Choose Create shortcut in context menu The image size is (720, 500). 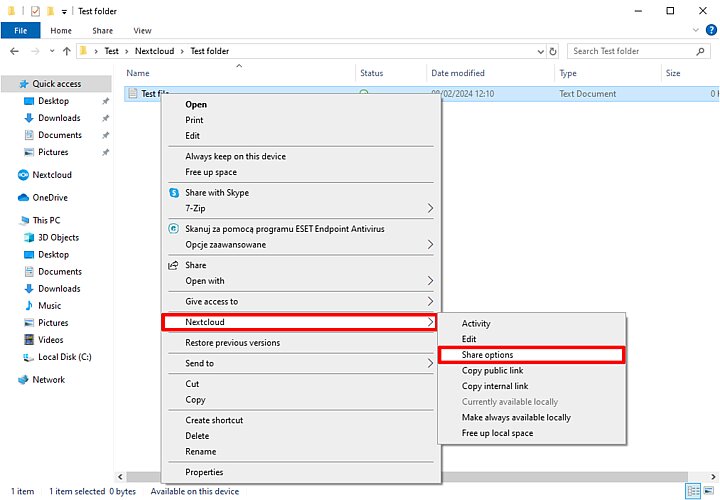[x=301, y=421]
